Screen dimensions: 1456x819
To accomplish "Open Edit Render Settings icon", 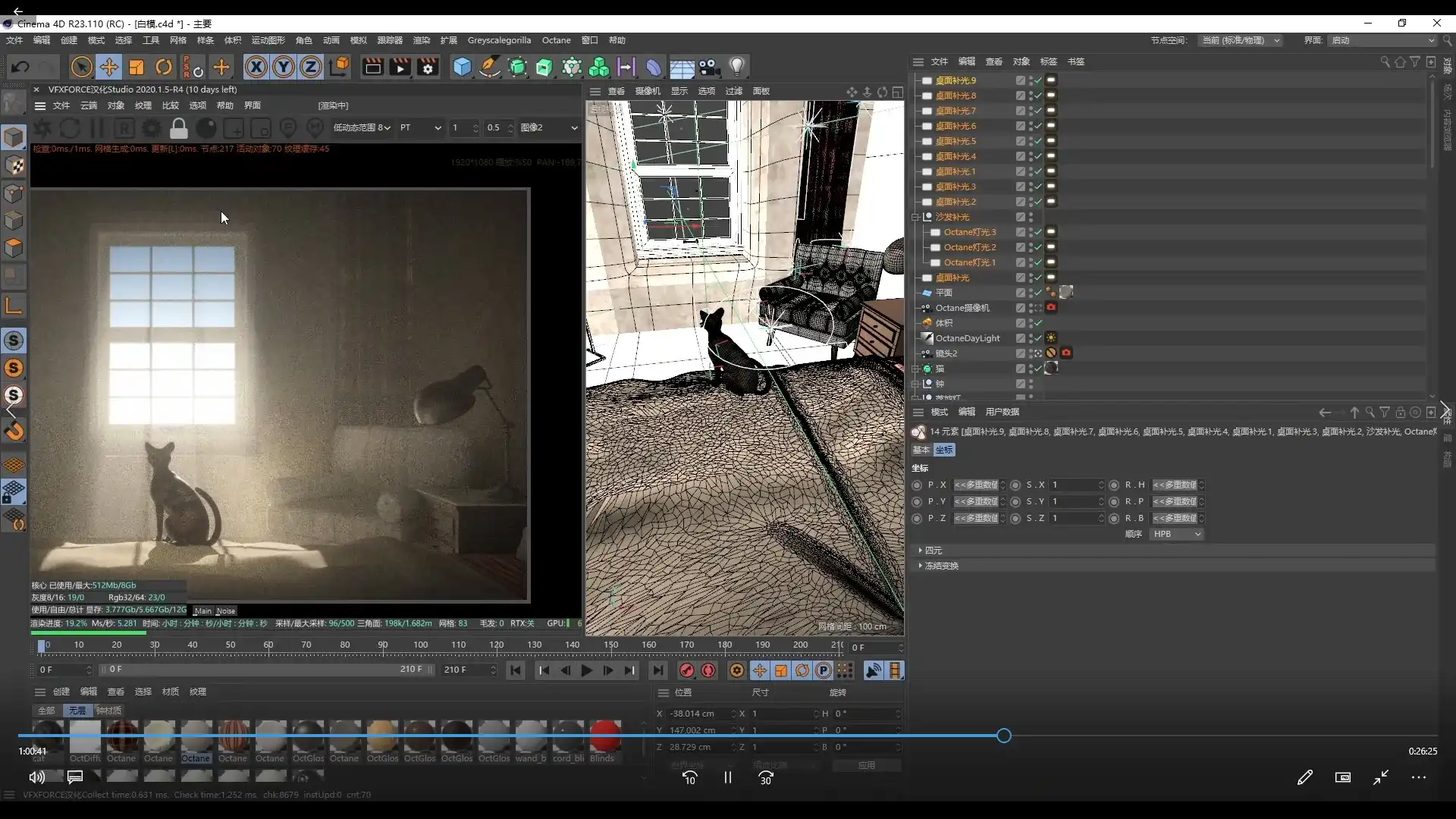I will click(428, 67).
